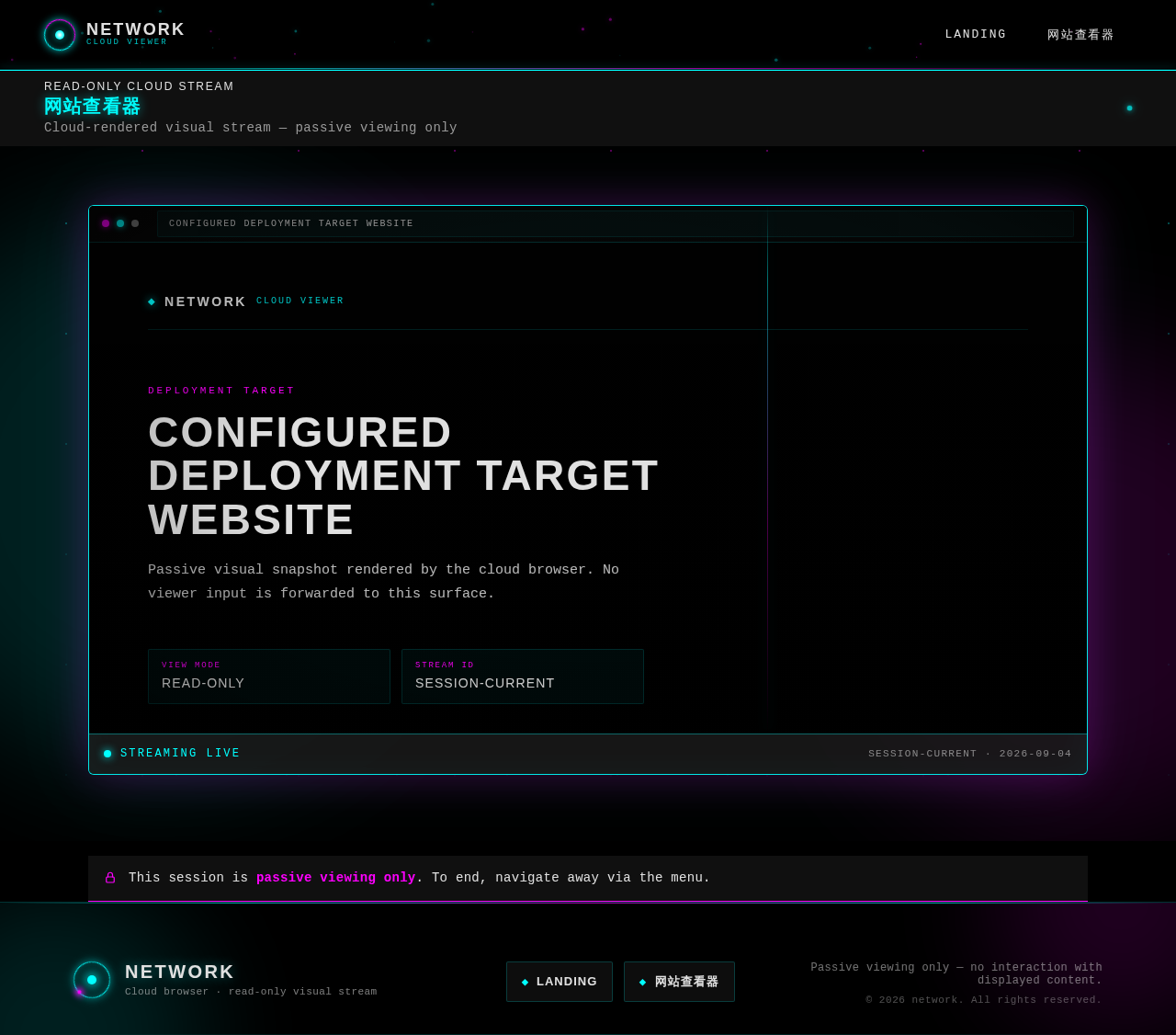
Task: Click the footer text 'Passive viewing only — no interaction'
Action: click(956, 974)
